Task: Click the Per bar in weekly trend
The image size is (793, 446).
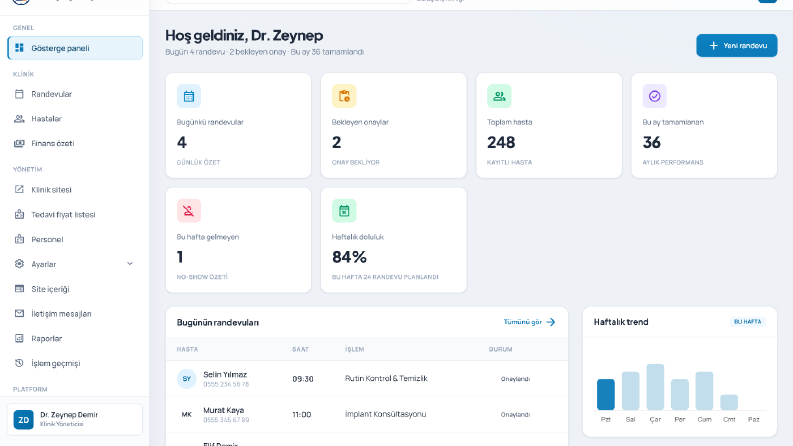Action: pyautogui.click(x=680, y=394)
